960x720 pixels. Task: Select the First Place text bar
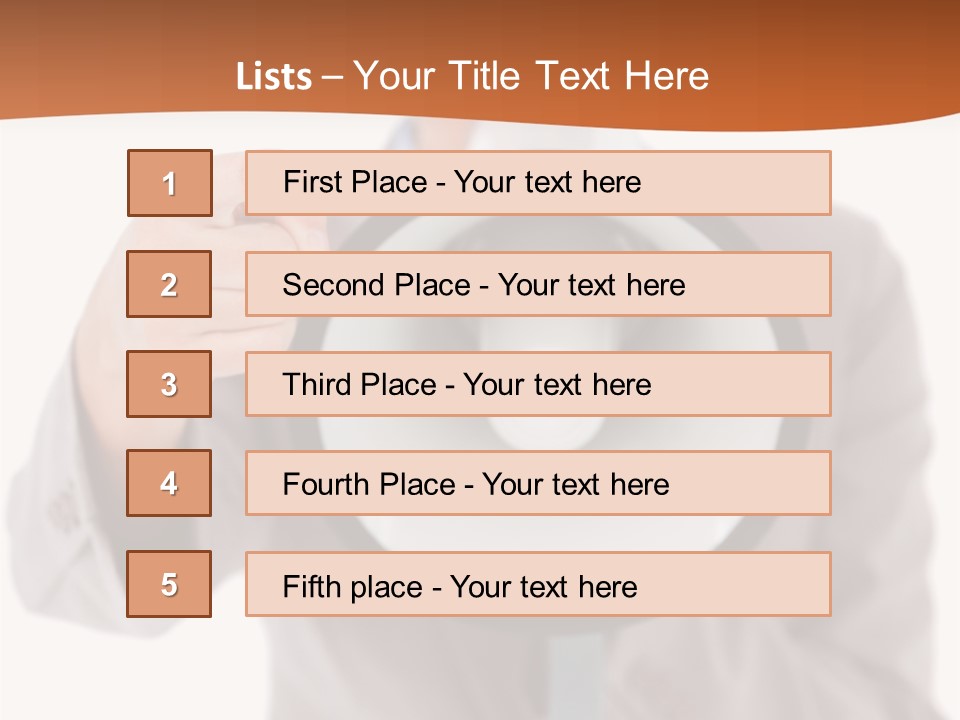click(x=538, y=183)
